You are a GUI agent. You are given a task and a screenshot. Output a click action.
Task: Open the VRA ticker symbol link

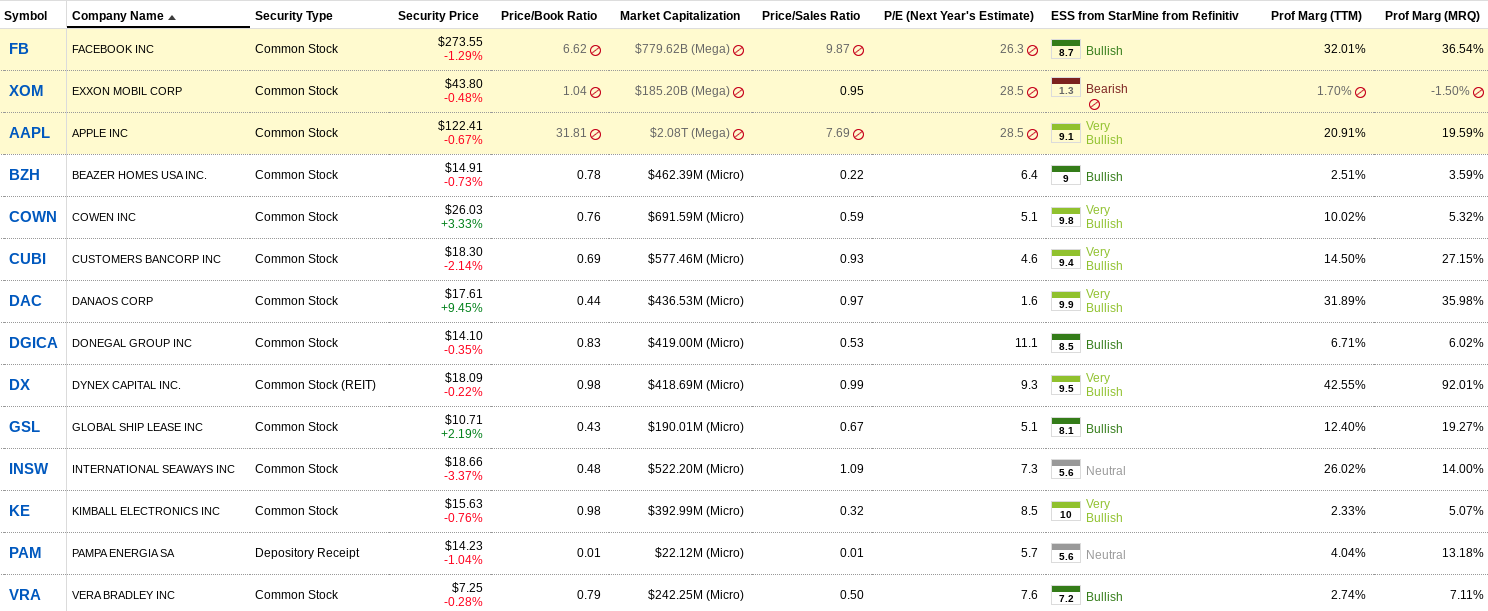25,595
